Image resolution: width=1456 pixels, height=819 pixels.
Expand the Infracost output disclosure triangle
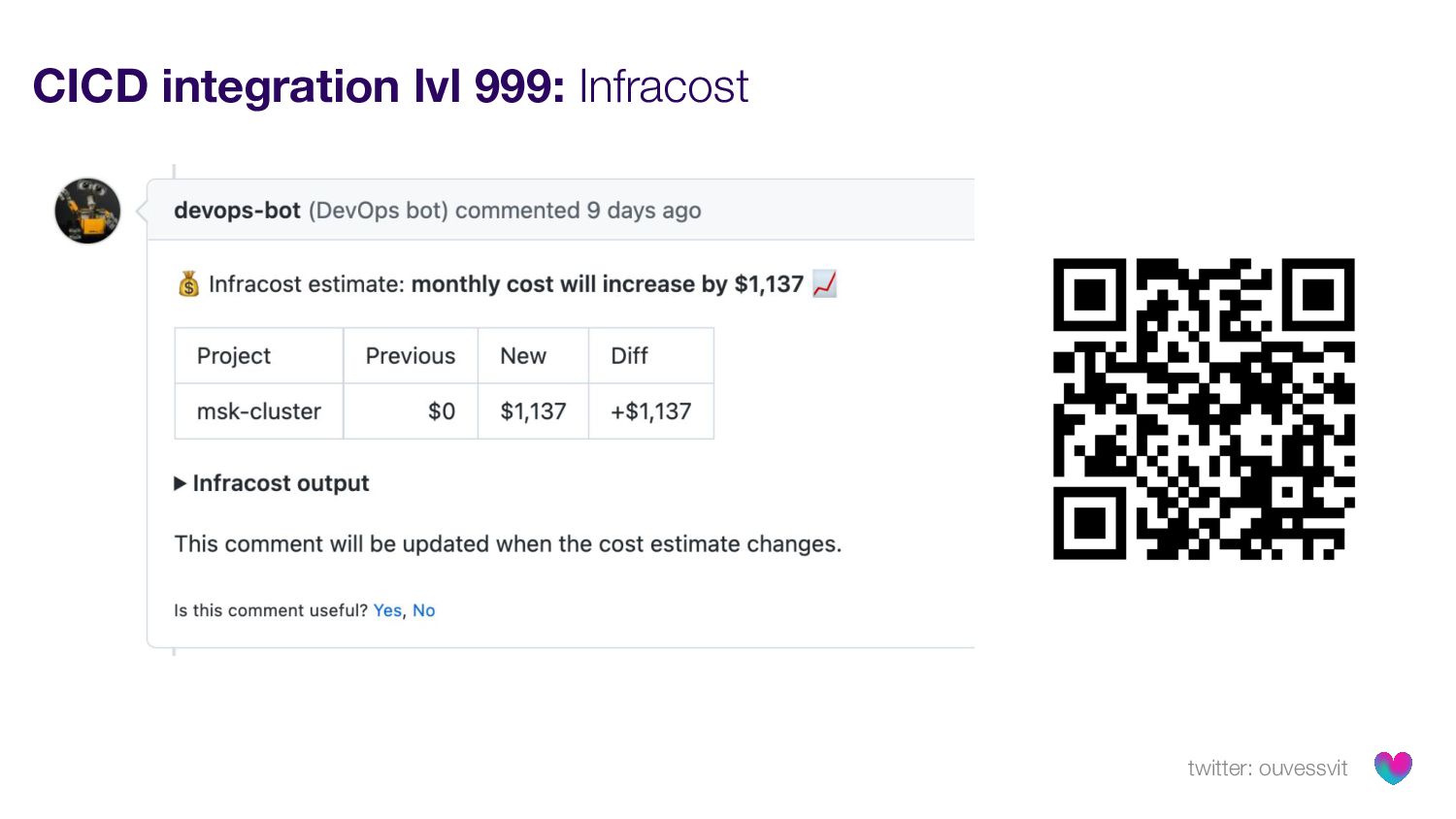(x=180, y=483)
